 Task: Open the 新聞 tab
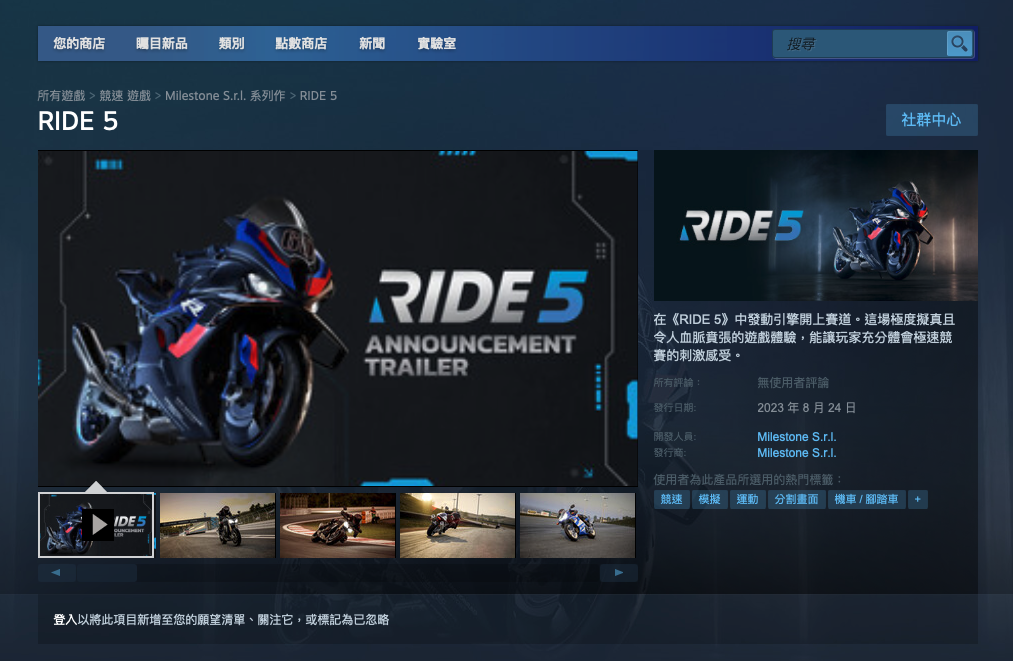372,43
